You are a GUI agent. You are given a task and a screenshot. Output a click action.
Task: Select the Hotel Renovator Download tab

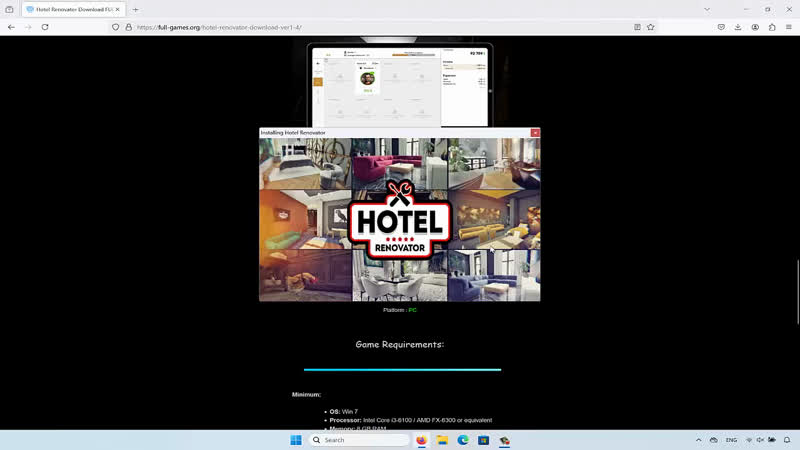click(x=73, y=9)
